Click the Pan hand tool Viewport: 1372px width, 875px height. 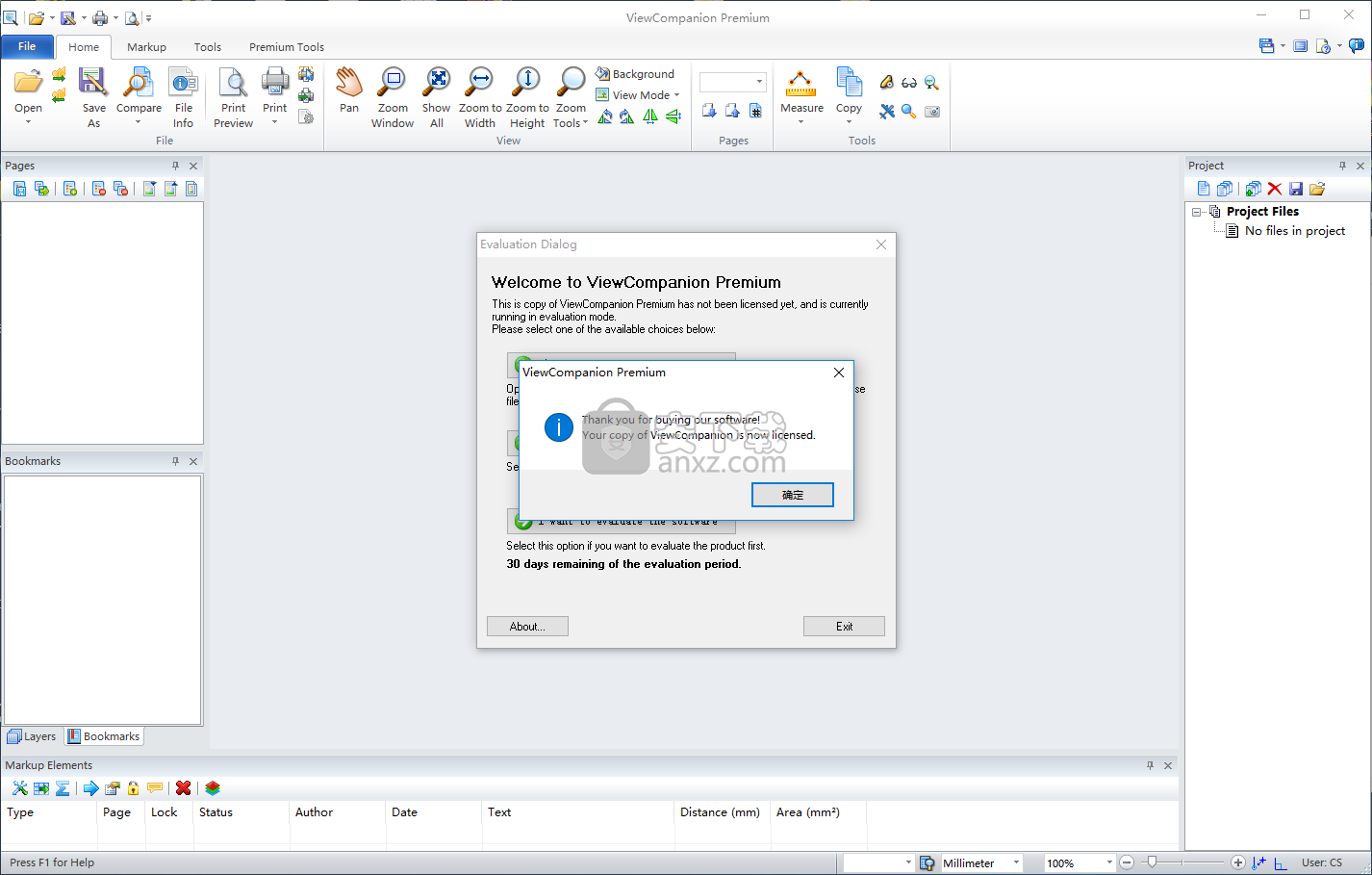point(349,91)
